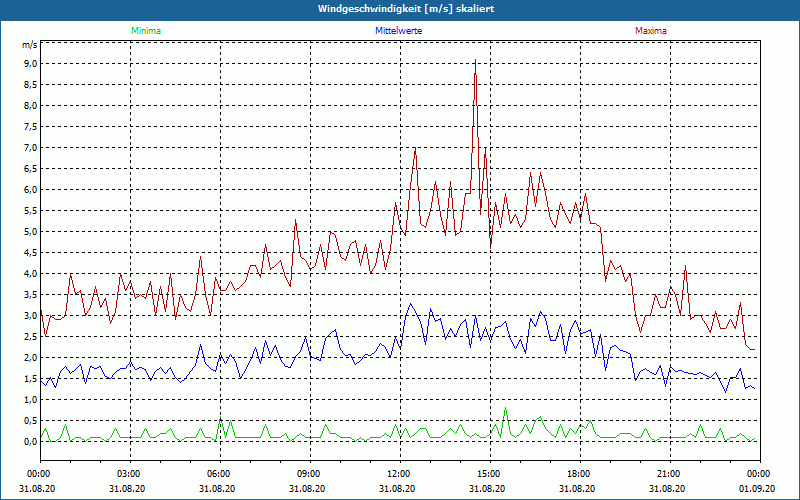The image size is (800, 500).
Task: Click the 1,5 y-axis value
Action: tap(30, 379)
